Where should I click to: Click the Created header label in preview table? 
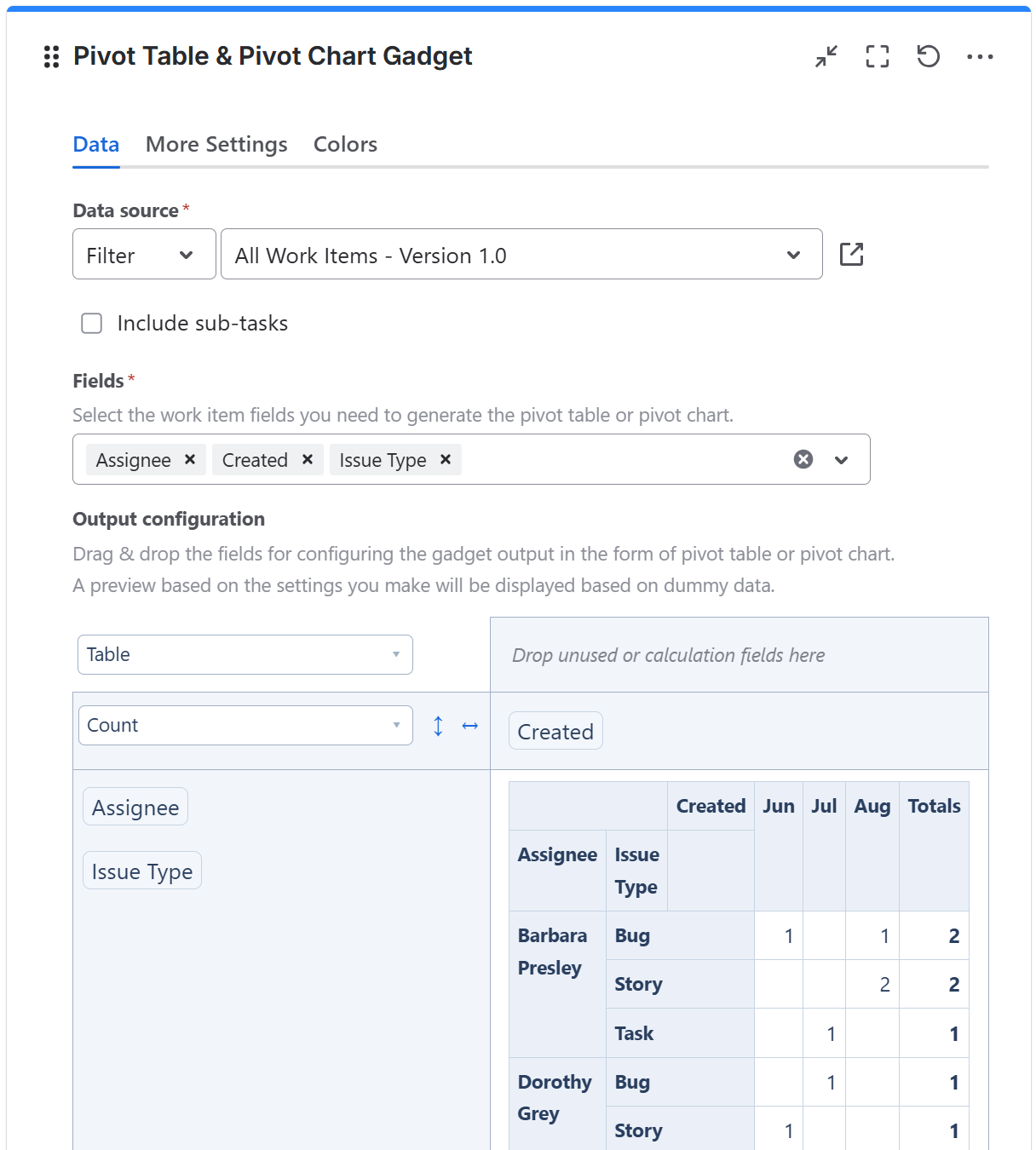(x=711, y=806)
